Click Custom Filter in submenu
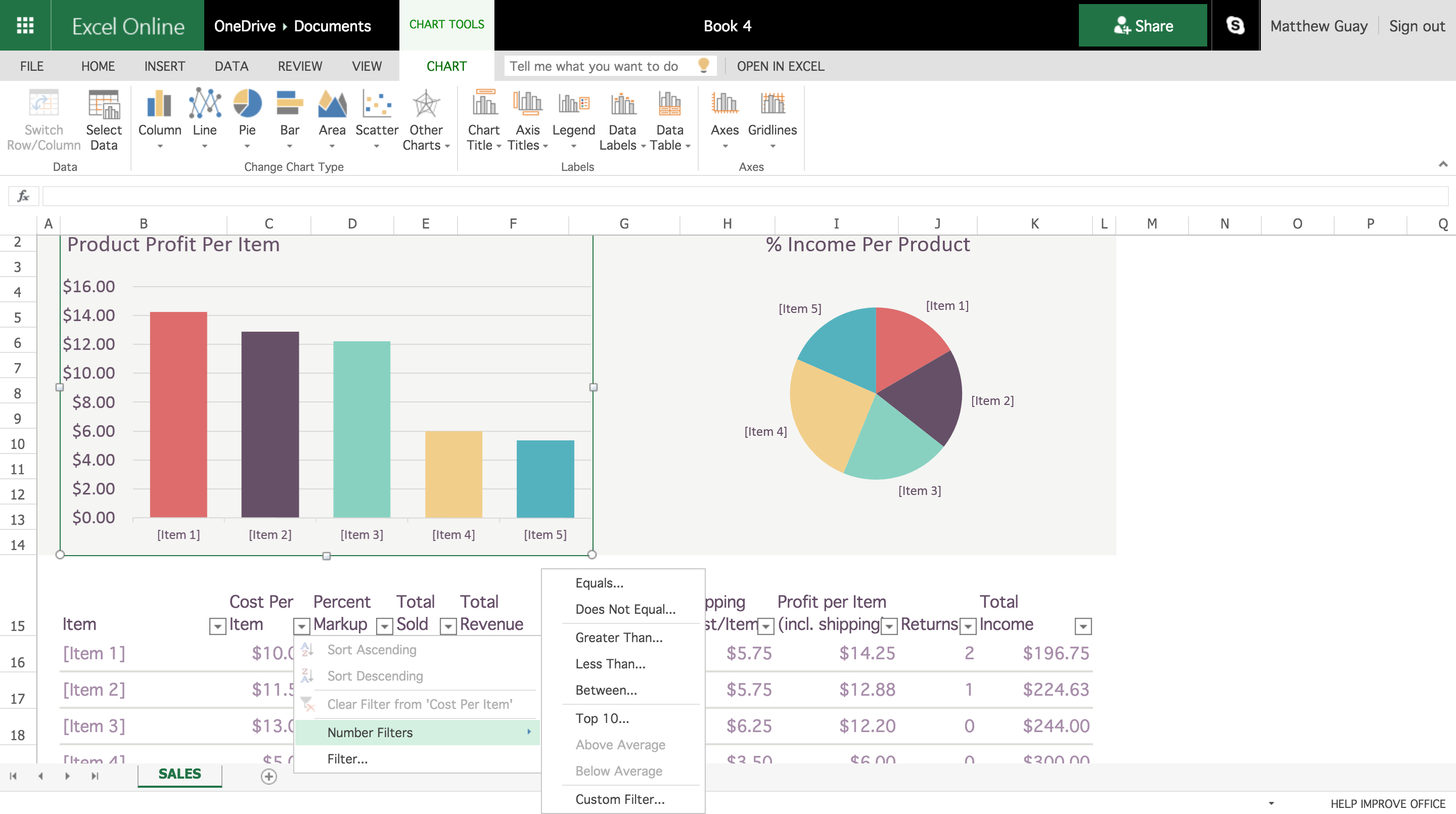This screenshot has height=814, width=1456. pyautogui.click(x=618, y=798)
